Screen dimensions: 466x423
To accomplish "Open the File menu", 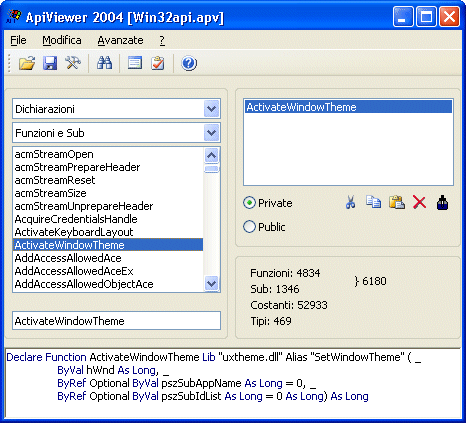I will pyautogui.click(x=18, y=40).
